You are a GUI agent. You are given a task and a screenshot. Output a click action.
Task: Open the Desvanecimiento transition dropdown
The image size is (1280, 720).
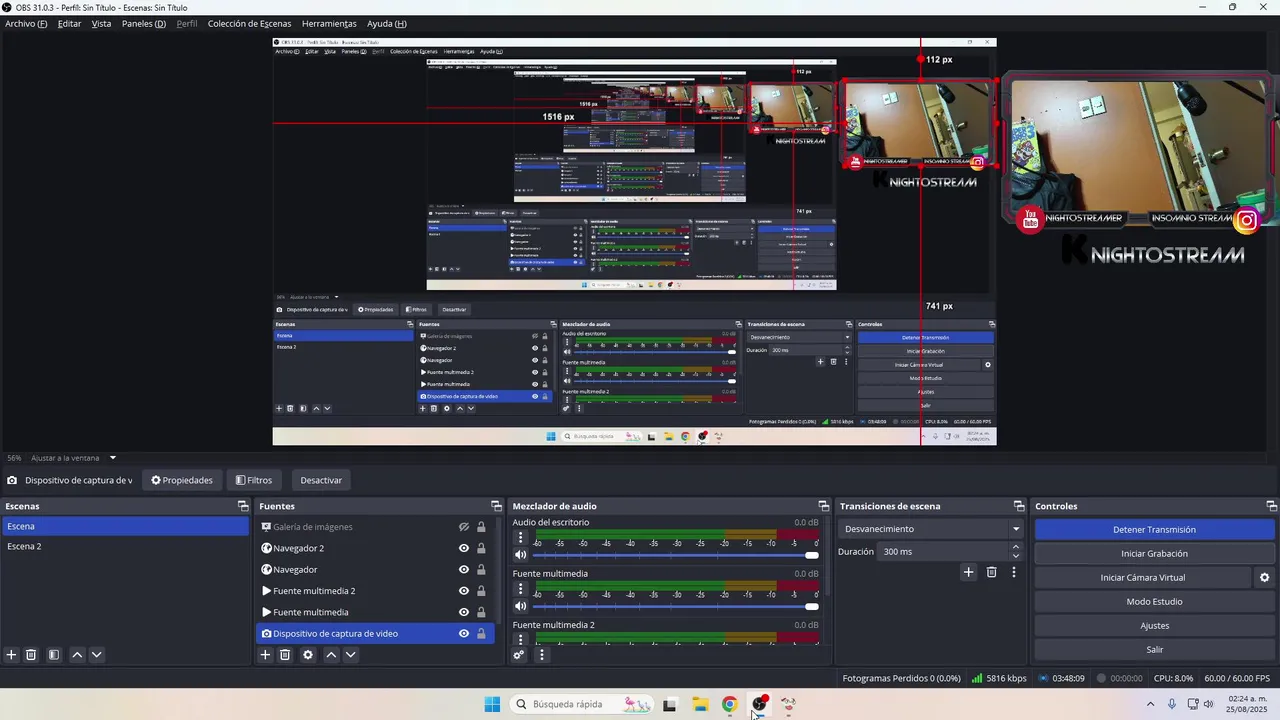click(931, 529)
